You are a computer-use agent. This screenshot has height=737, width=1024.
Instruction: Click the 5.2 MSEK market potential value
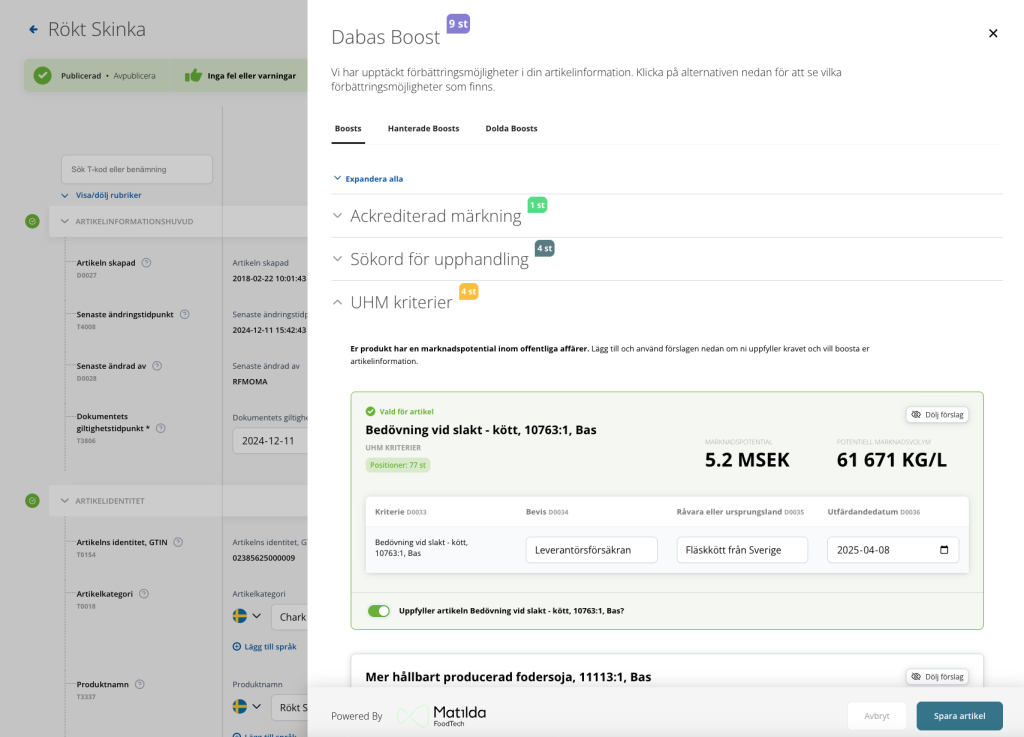(747, 460)
